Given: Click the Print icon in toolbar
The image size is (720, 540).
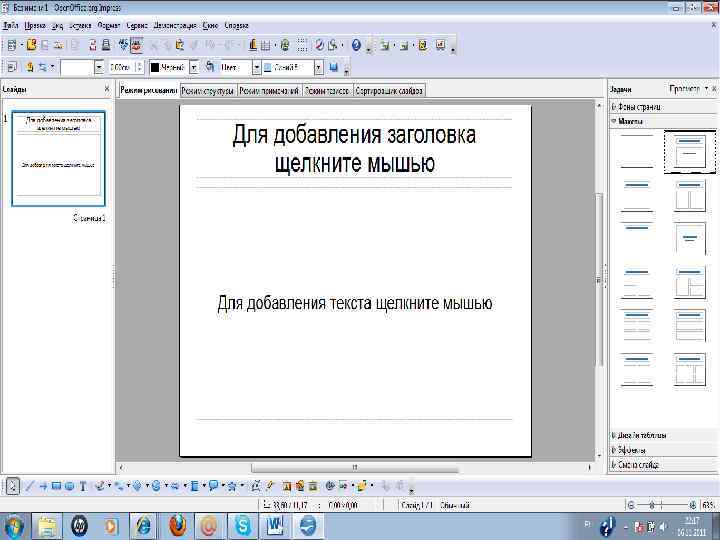Looking at the screenshot, I should point(106,45).
